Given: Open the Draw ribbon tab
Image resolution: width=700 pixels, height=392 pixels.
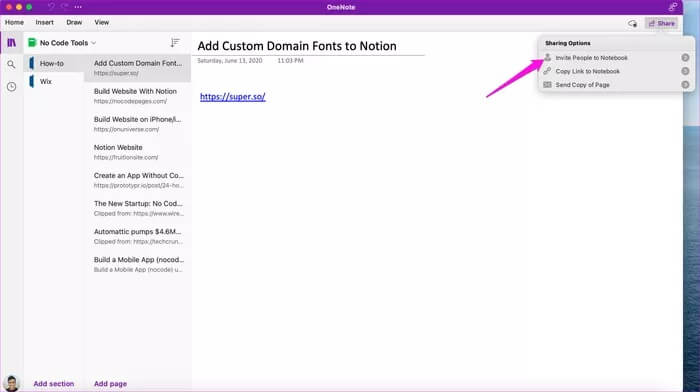Looking at the screenshot, I should [x=74, y=22].
